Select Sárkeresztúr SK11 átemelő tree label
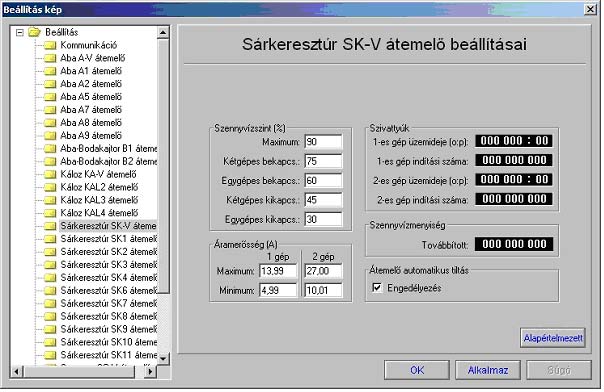Image resolution: width=604 pixels, height=392 pixels. (x=109, y=355)
